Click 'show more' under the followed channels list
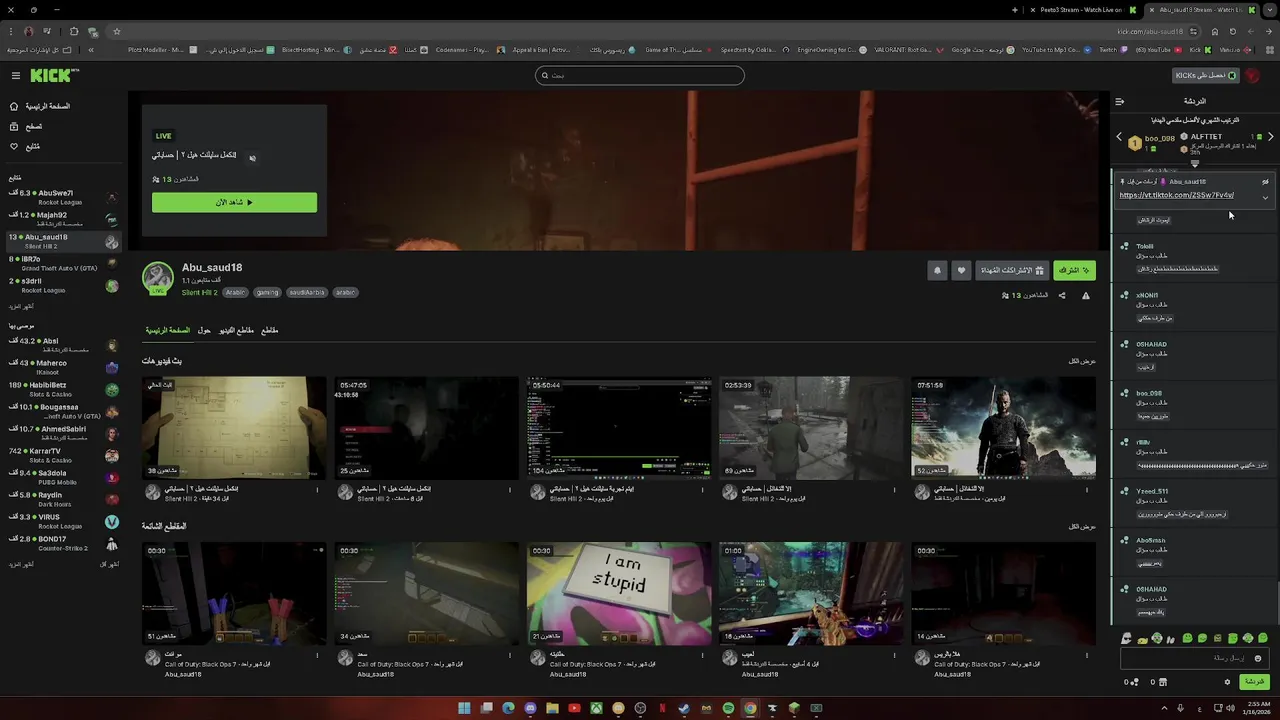Screen dimensions: 1280x720 (x=21, y=306)
